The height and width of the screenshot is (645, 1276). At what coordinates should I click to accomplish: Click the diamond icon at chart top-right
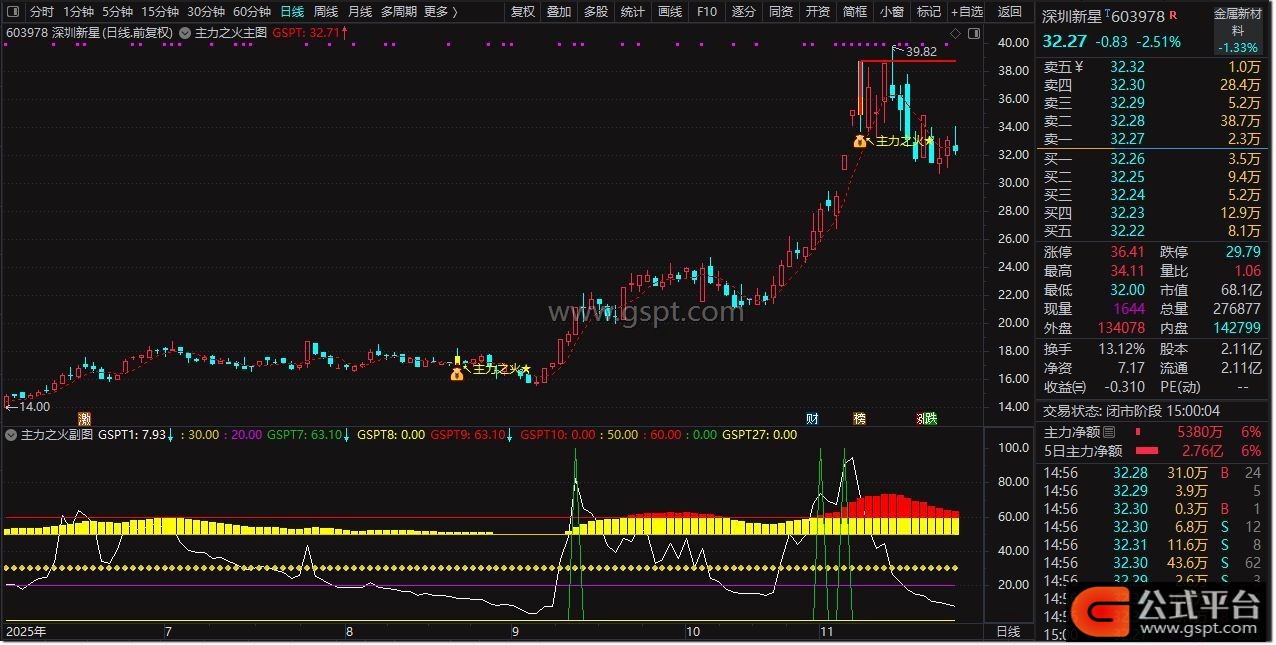click(955, 34)
